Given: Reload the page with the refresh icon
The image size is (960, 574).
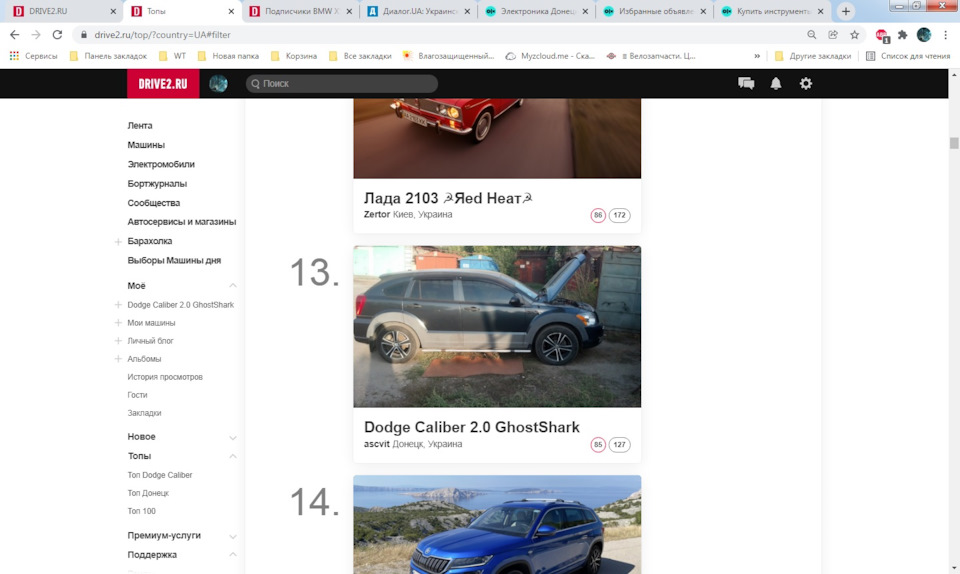Looking at the screenshot, I should [x=58, y=35].
